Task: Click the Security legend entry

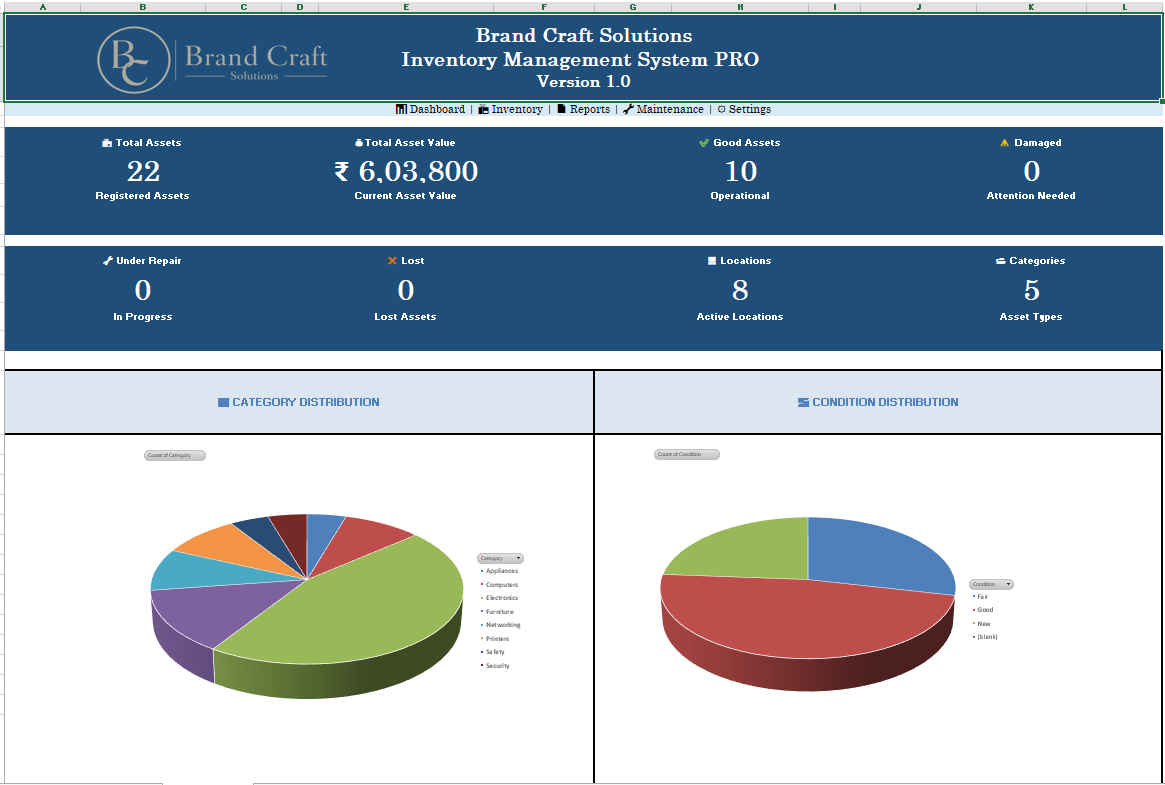Action: (x=497, y=666)
